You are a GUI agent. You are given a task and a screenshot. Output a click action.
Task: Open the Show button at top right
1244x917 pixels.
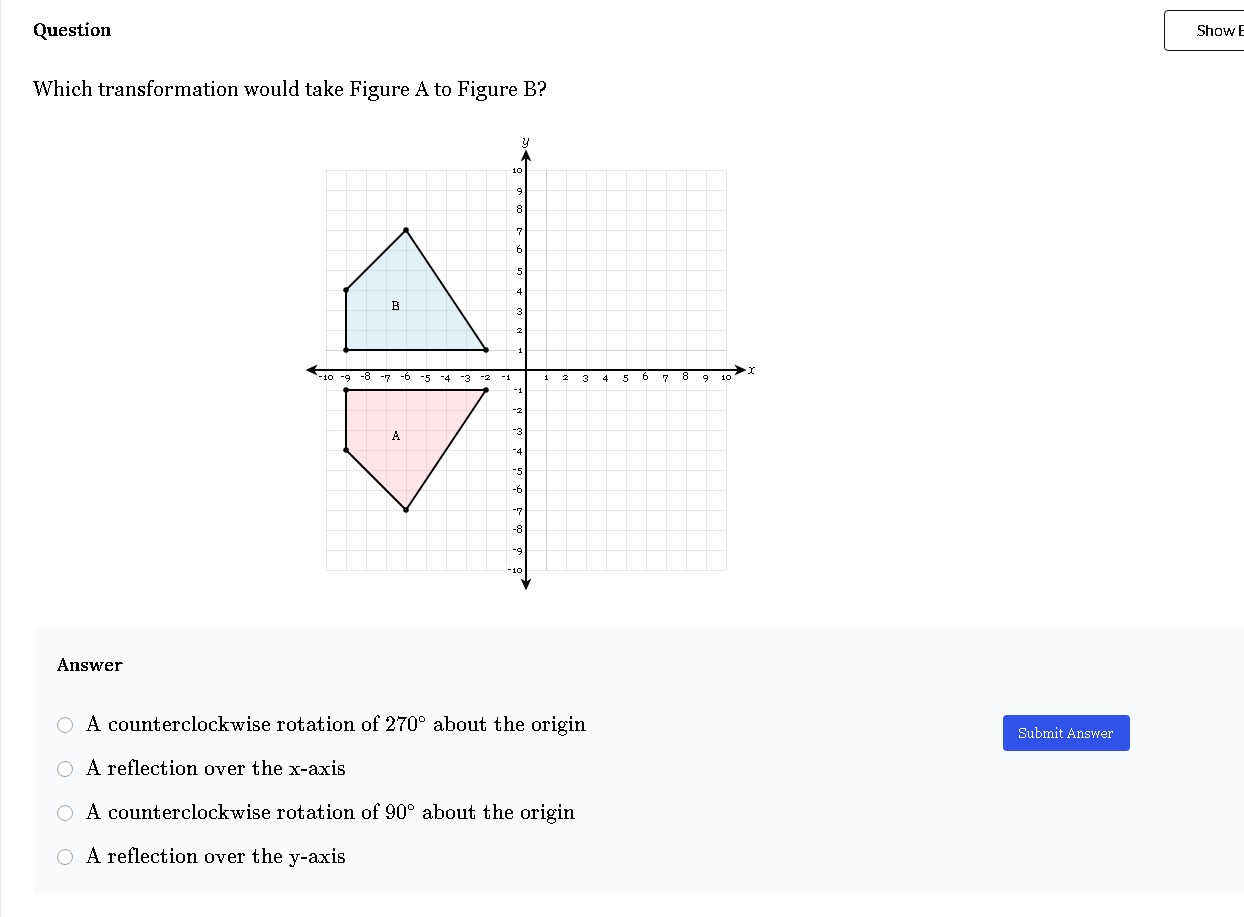1204,30
